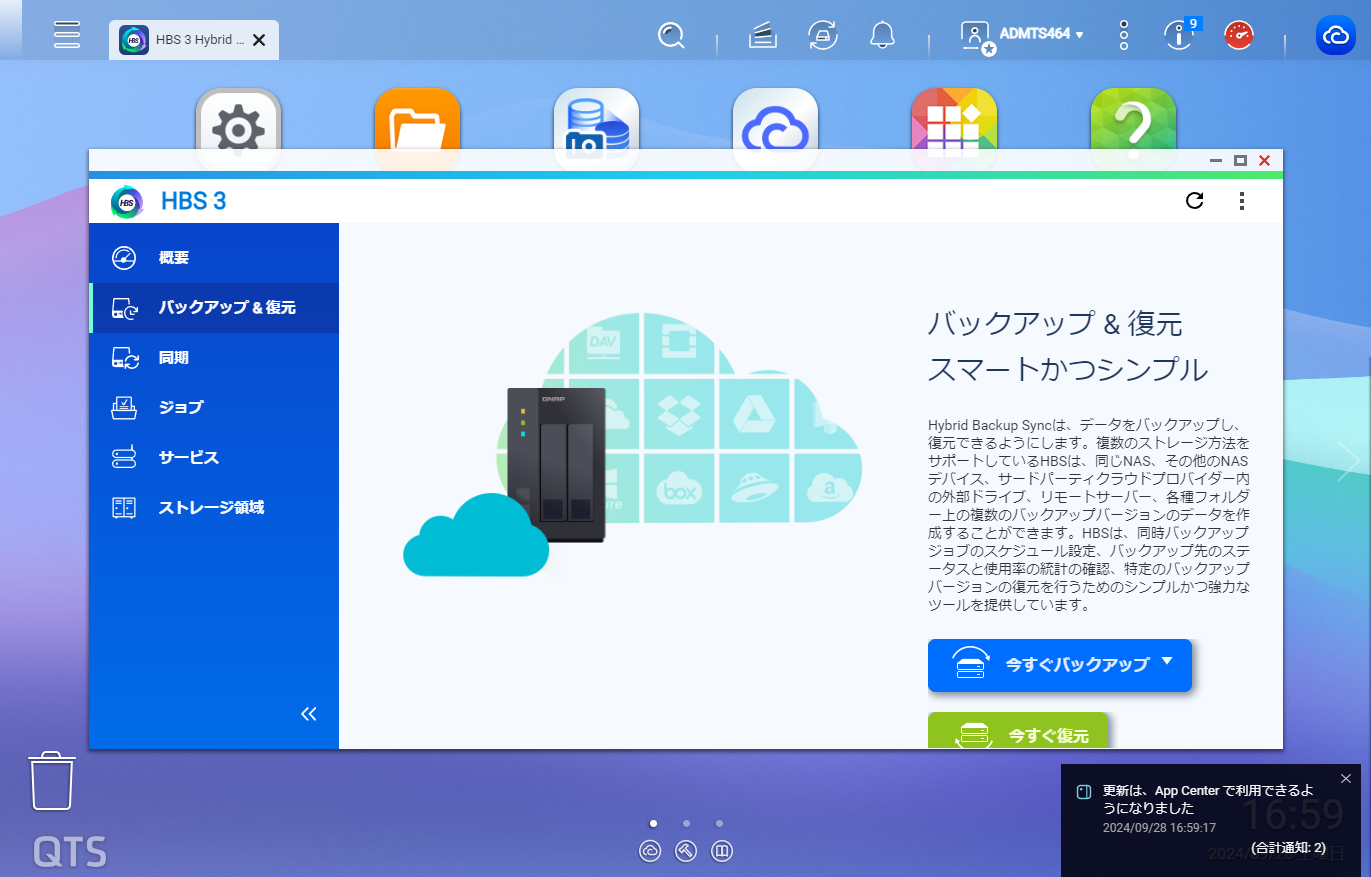1371x877 pixels.
Task: Select third desktop page indicator dot
Action: 719,824
